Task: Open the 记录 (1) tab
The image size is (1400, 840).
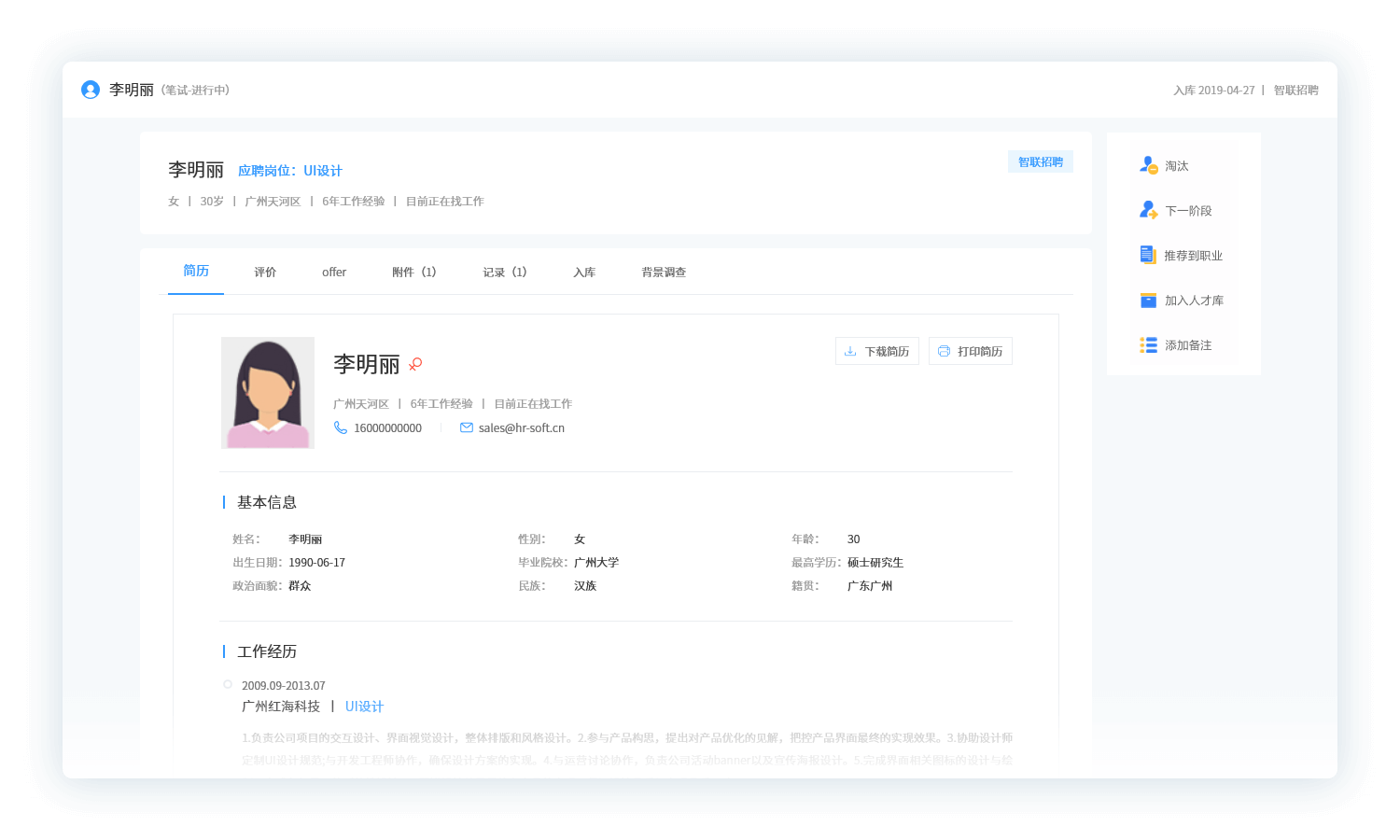Action: point(505,272)
